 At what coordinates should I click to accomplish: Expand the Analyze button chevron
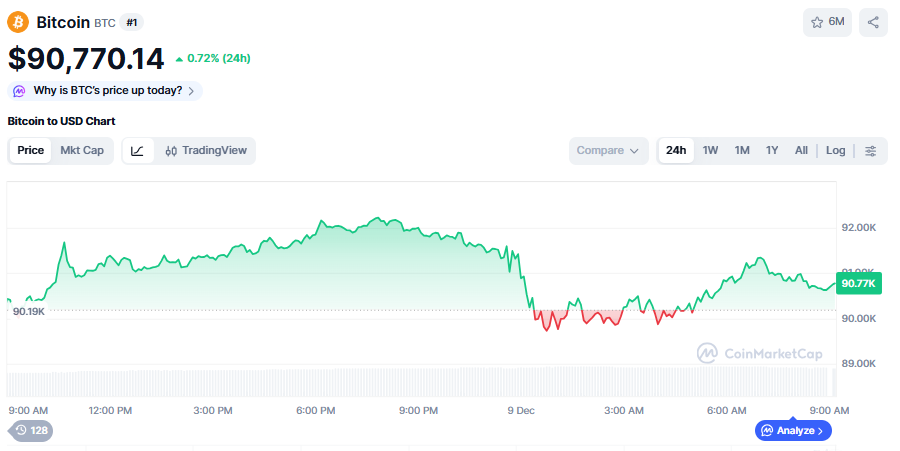(820, 431)
